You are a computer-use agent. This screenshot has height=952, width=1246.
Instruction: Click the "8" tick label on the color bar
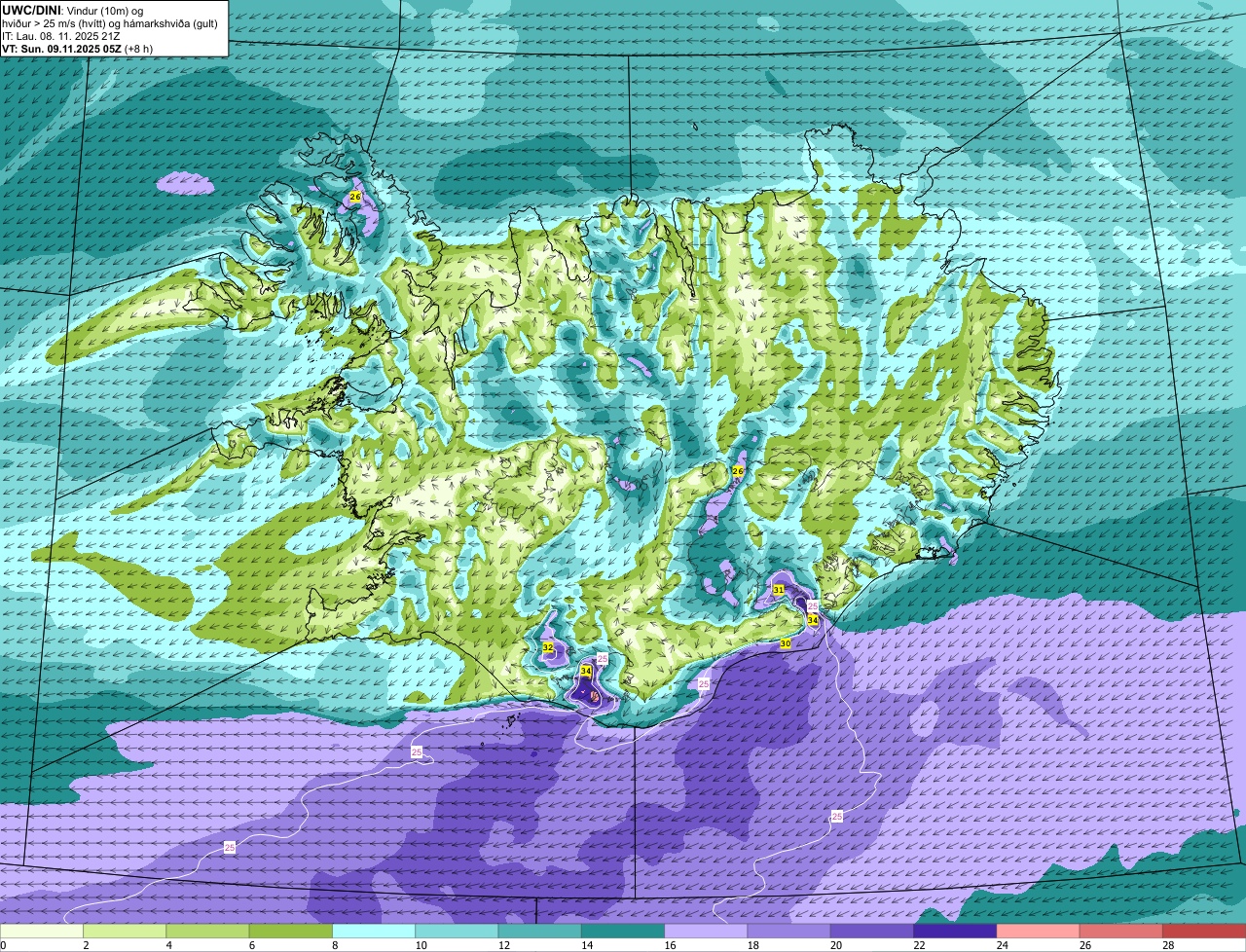click(x=335, y=945)
